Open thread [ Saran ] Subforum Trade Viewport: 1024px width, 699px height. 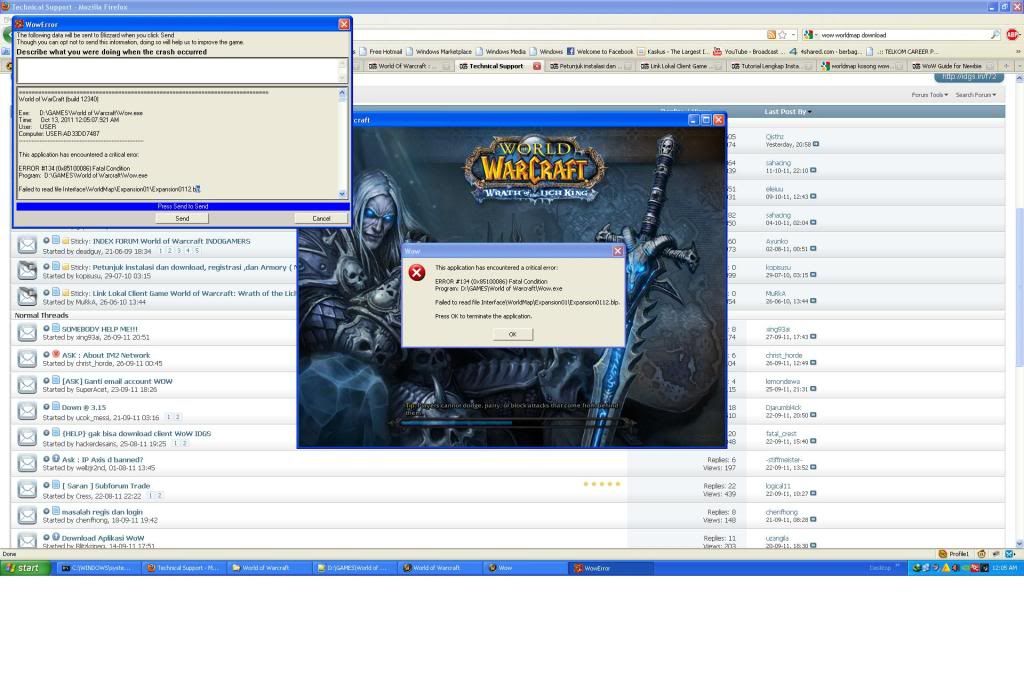(x=106, y=485)
